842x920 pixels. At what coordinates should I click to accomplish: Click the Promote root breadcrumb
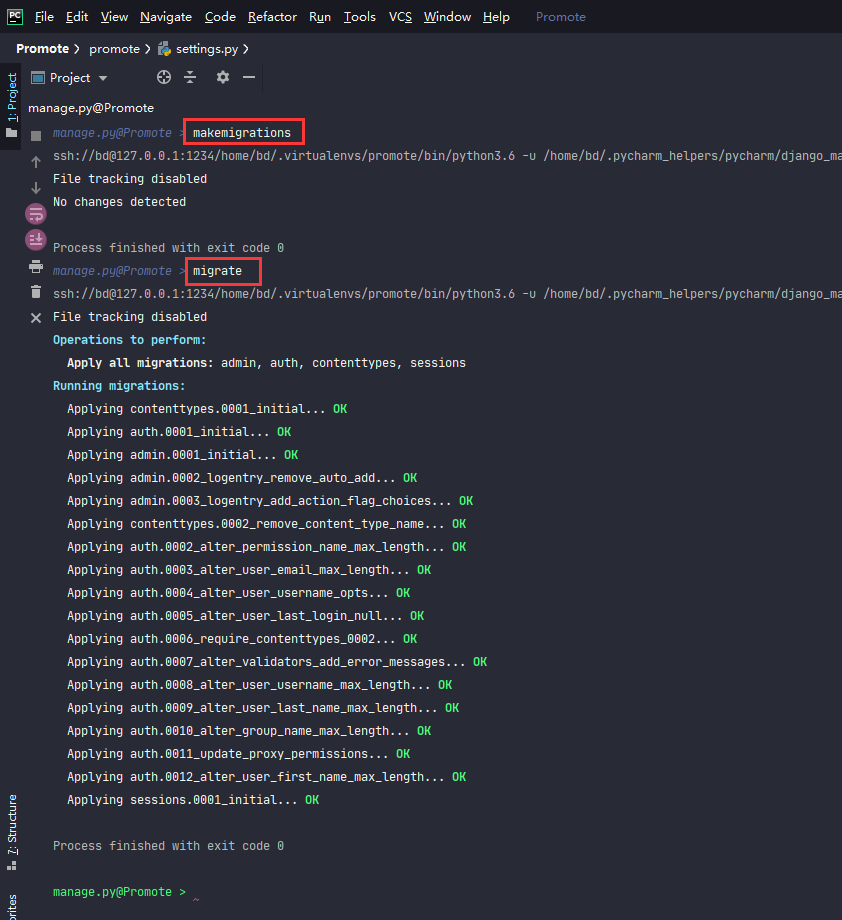point(42,49)
